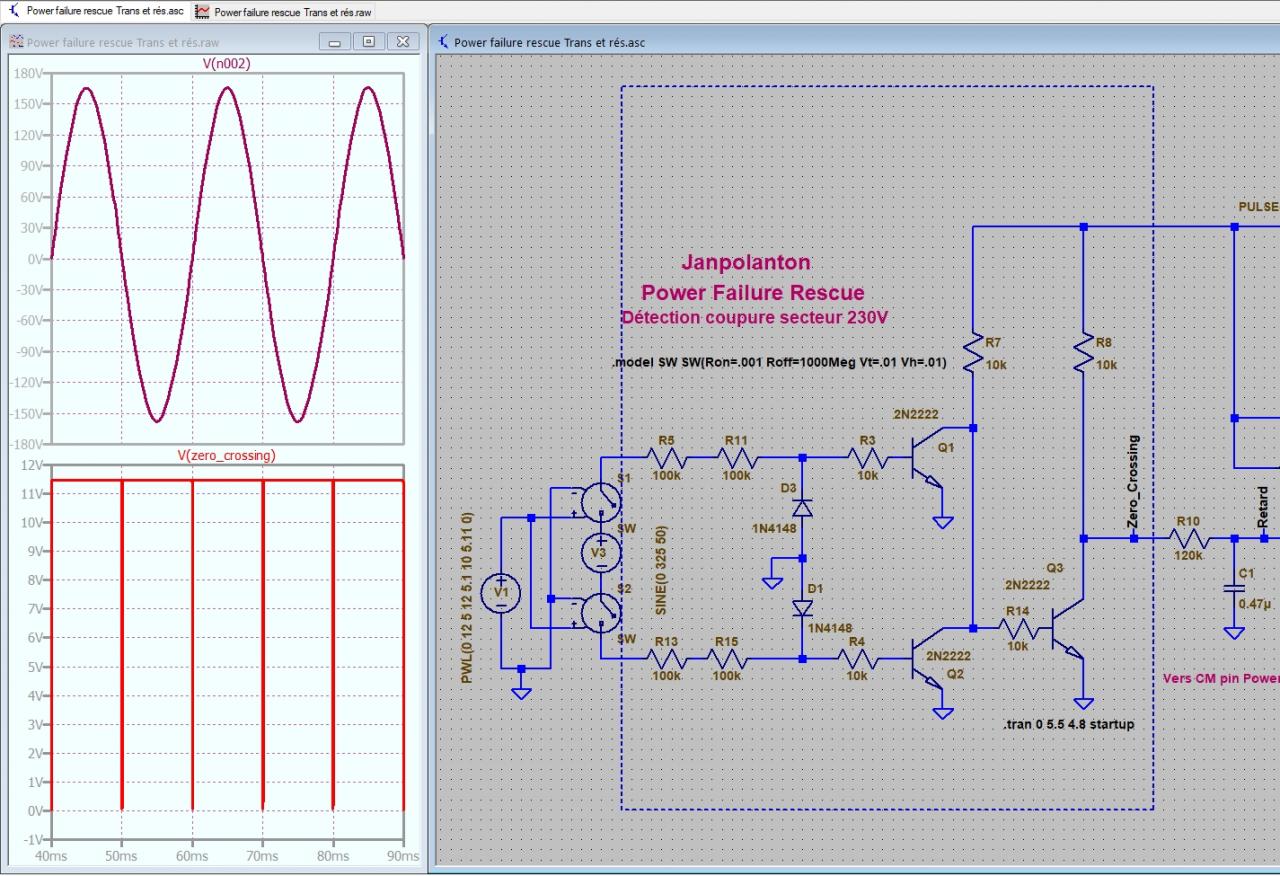Select the .model SW directive text

point(778,362)
